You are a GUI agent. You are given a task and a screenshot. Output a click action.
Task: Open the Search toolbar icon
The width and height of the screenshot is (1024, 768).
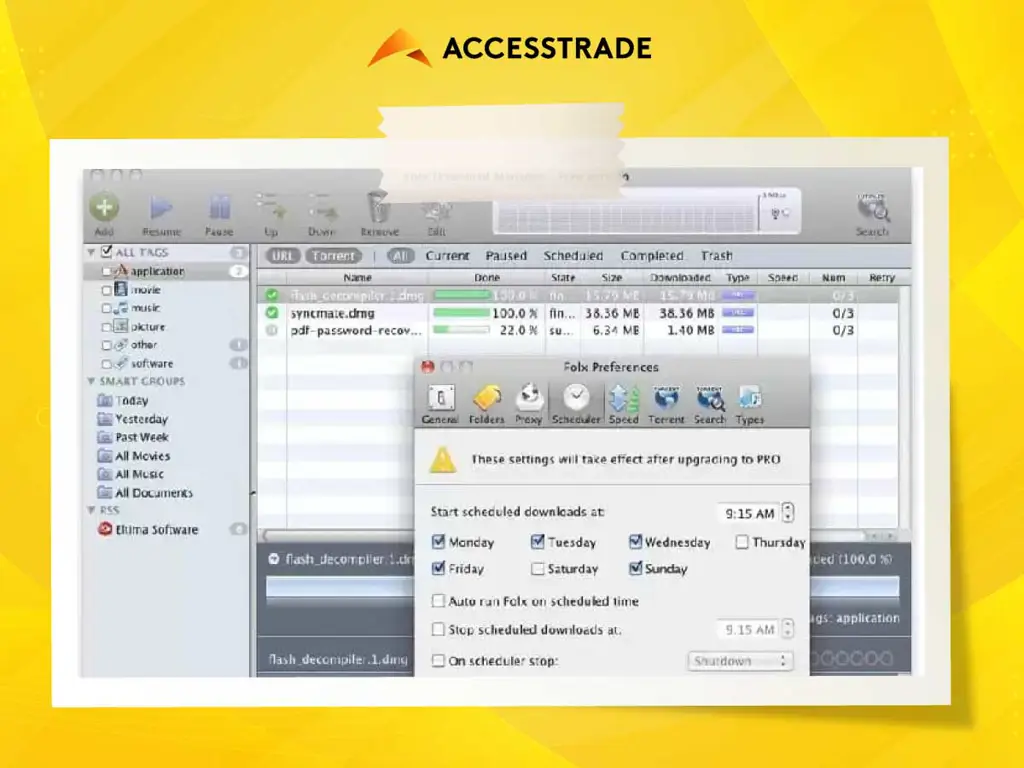(x=872, y=209)
